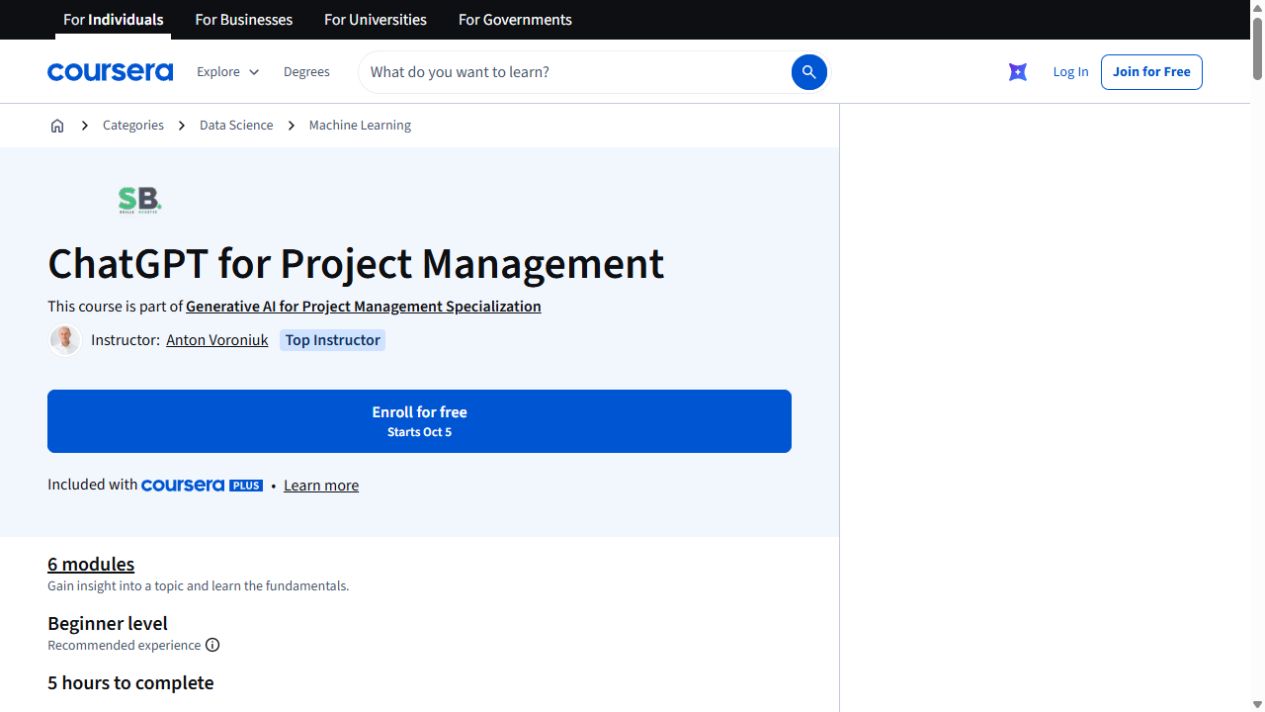Click the Coursera Plus logo badge
The width and height of the screenshot is (1265, 712).
202,485
